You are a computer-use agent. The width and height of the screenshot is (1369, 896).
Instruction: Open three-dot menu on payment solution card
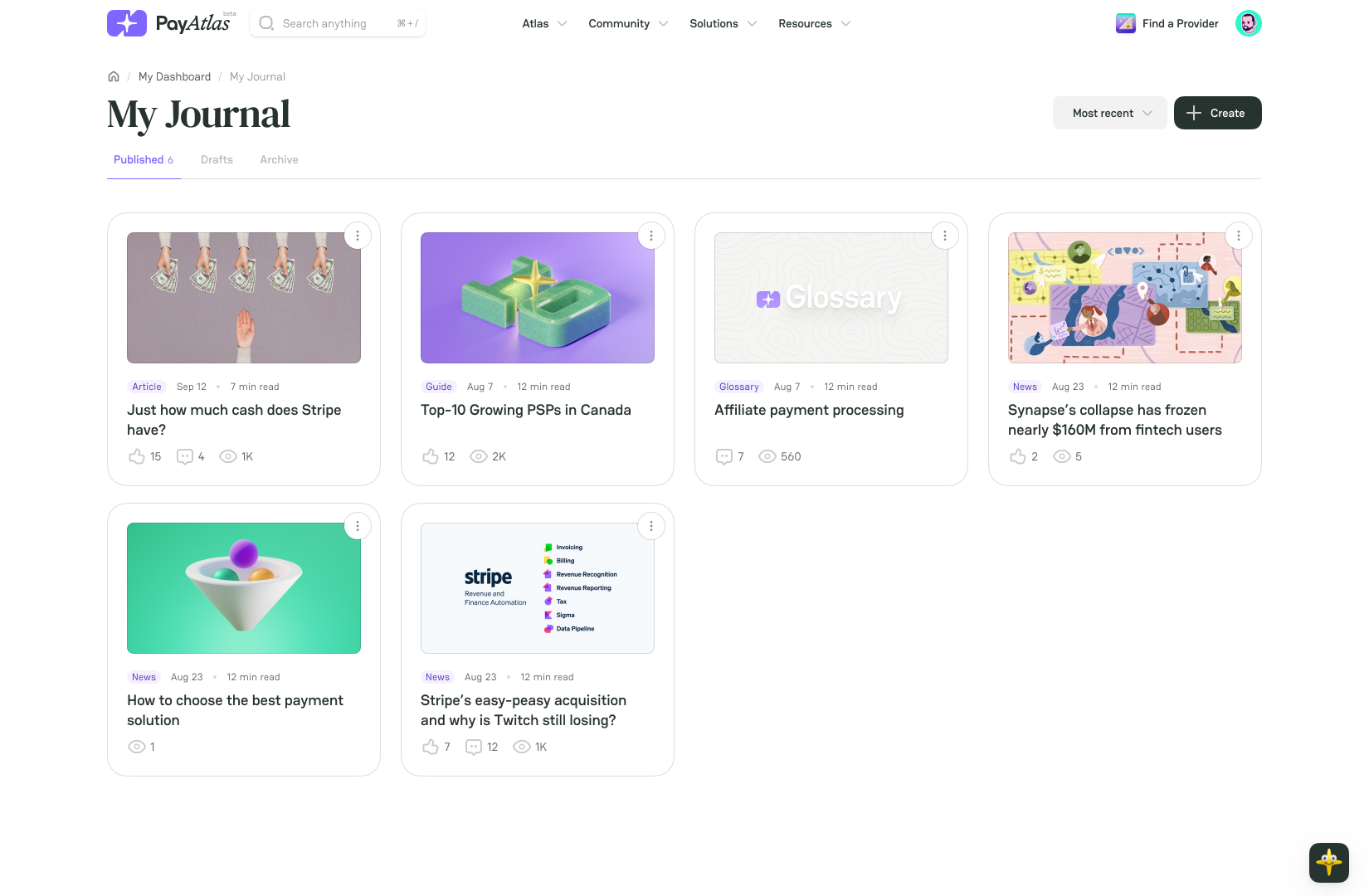tap(358, 526)
